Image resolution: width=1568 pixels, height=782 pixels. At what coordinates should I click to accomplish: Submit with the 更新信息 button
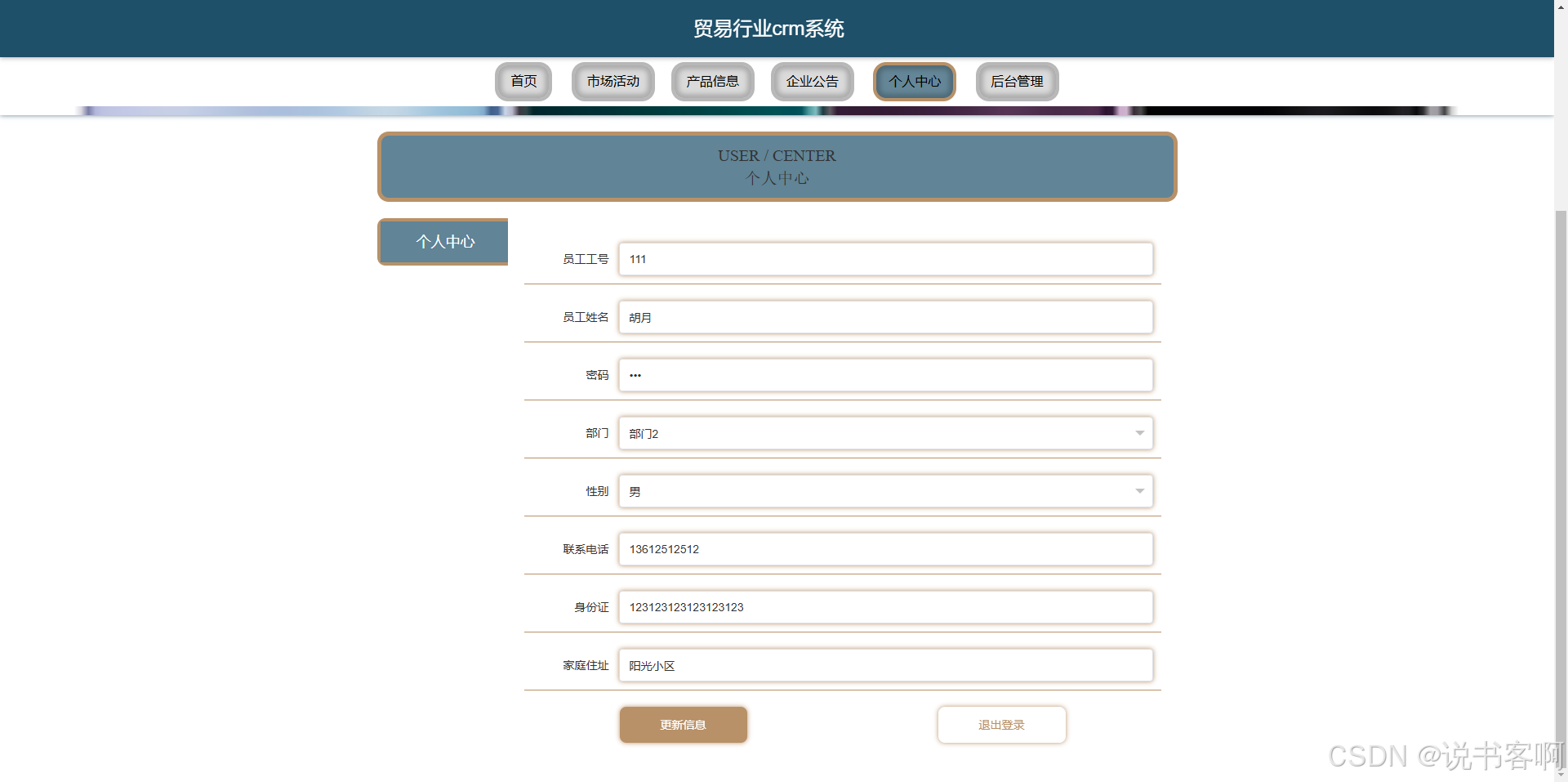[684, 725]
